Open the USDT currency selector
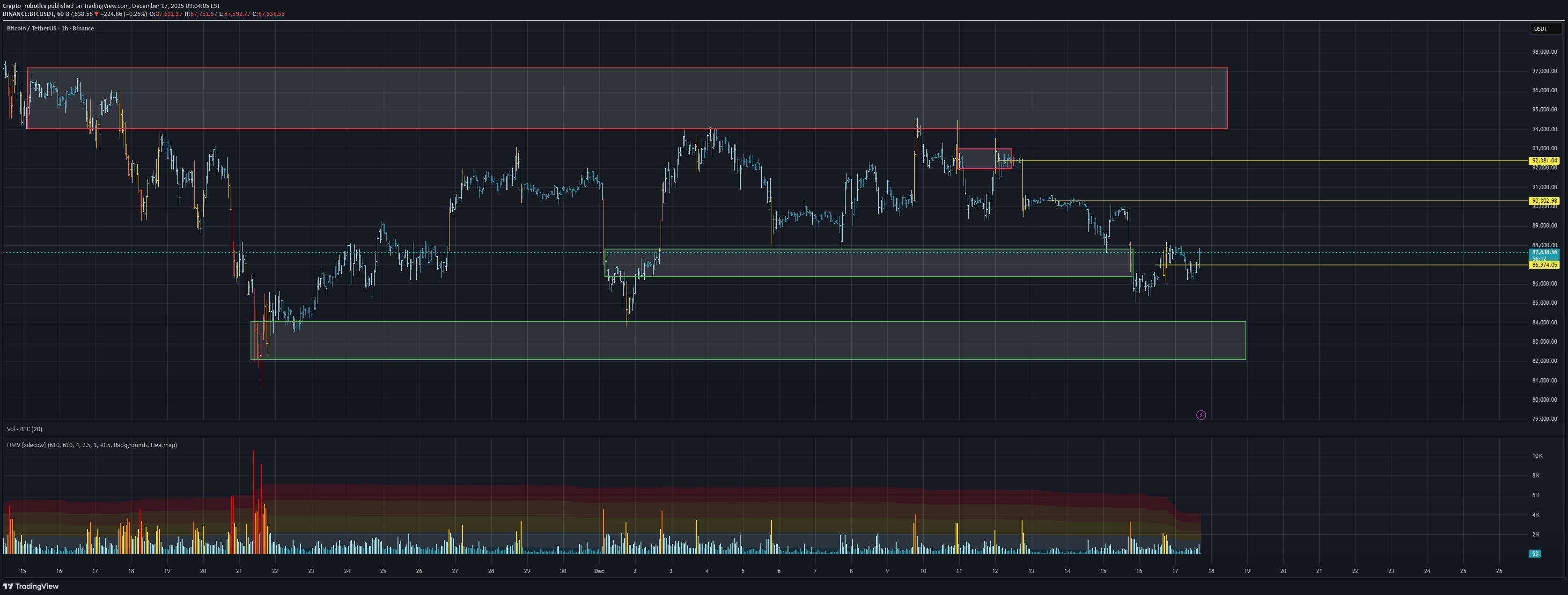 click(1545, 29)
